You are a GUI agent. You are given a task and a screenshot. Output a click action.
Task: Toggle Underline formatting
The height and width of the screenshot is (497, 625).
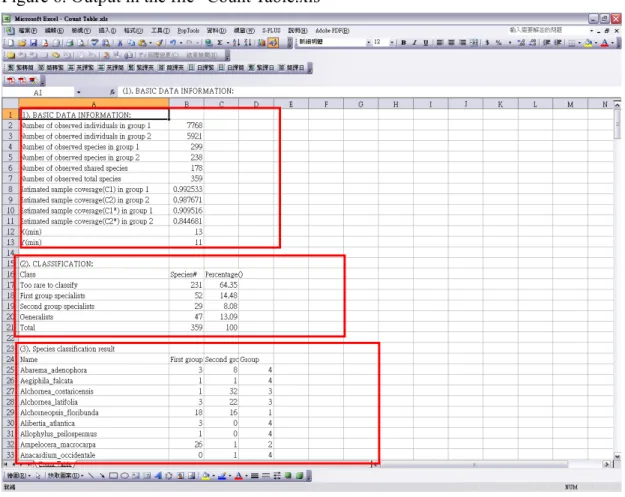426,43
